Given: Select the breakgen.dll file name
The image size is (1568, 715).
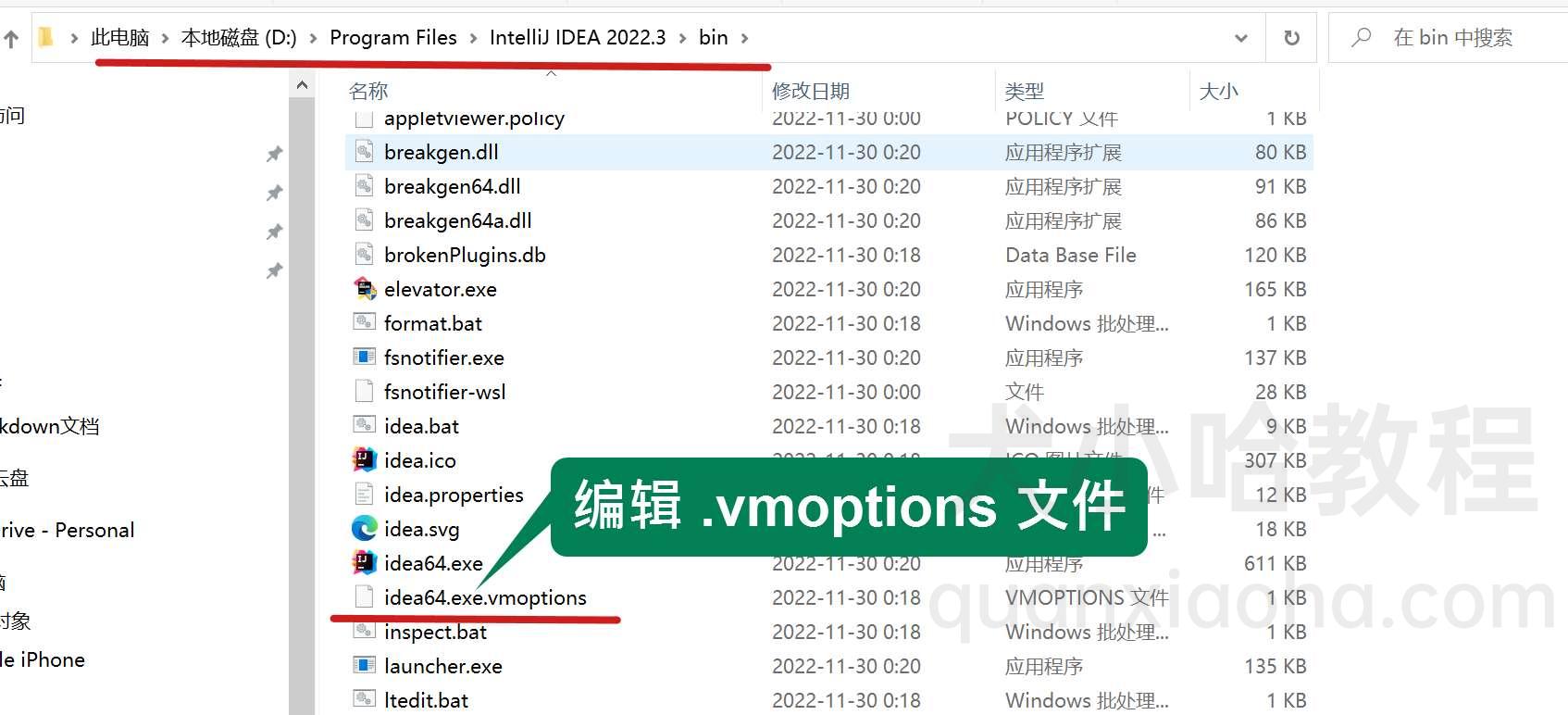Looking at the screenshot, I should [441, 152].
